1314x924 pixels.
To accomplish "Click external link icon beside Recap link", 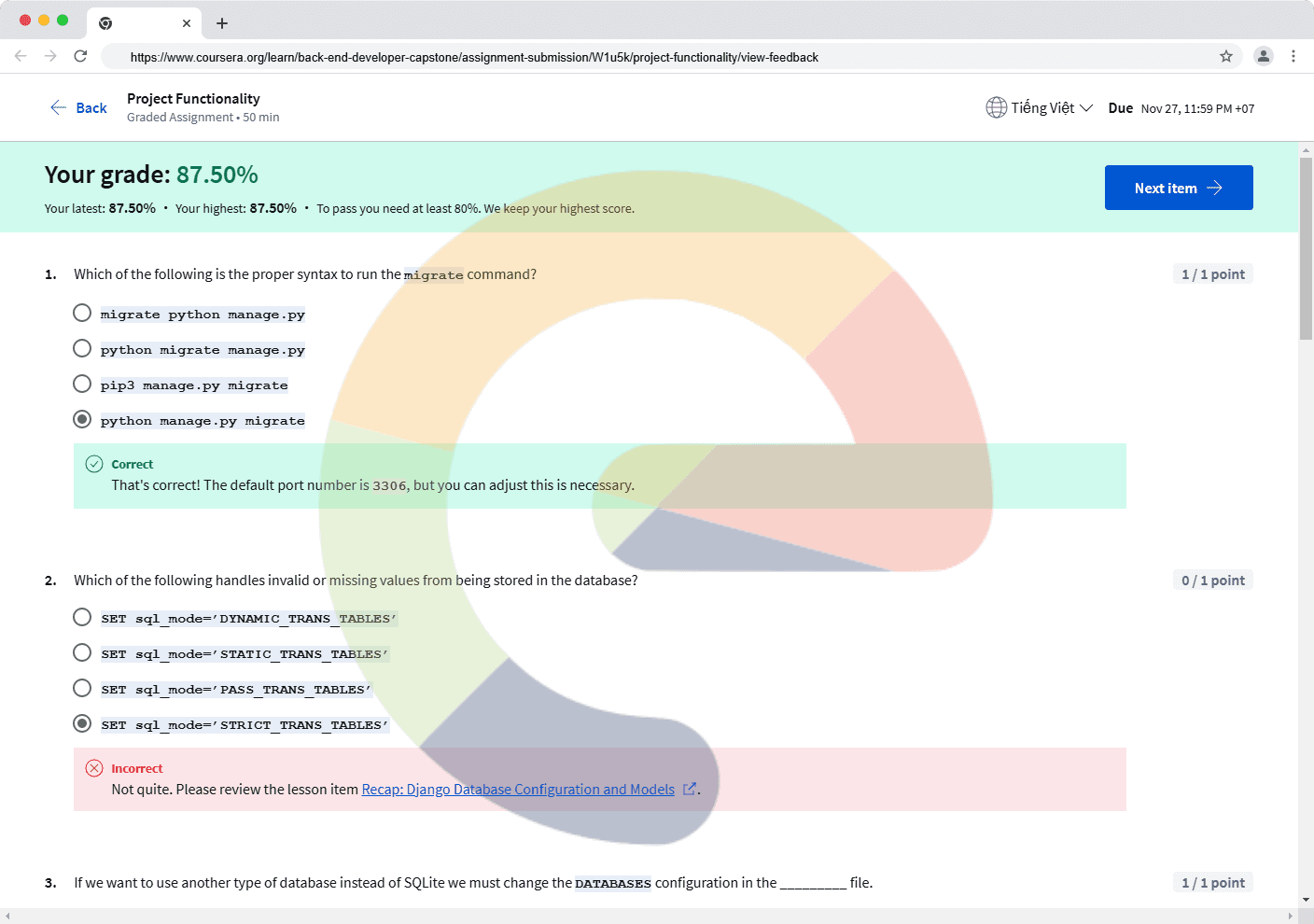I will tap(690, 790).
